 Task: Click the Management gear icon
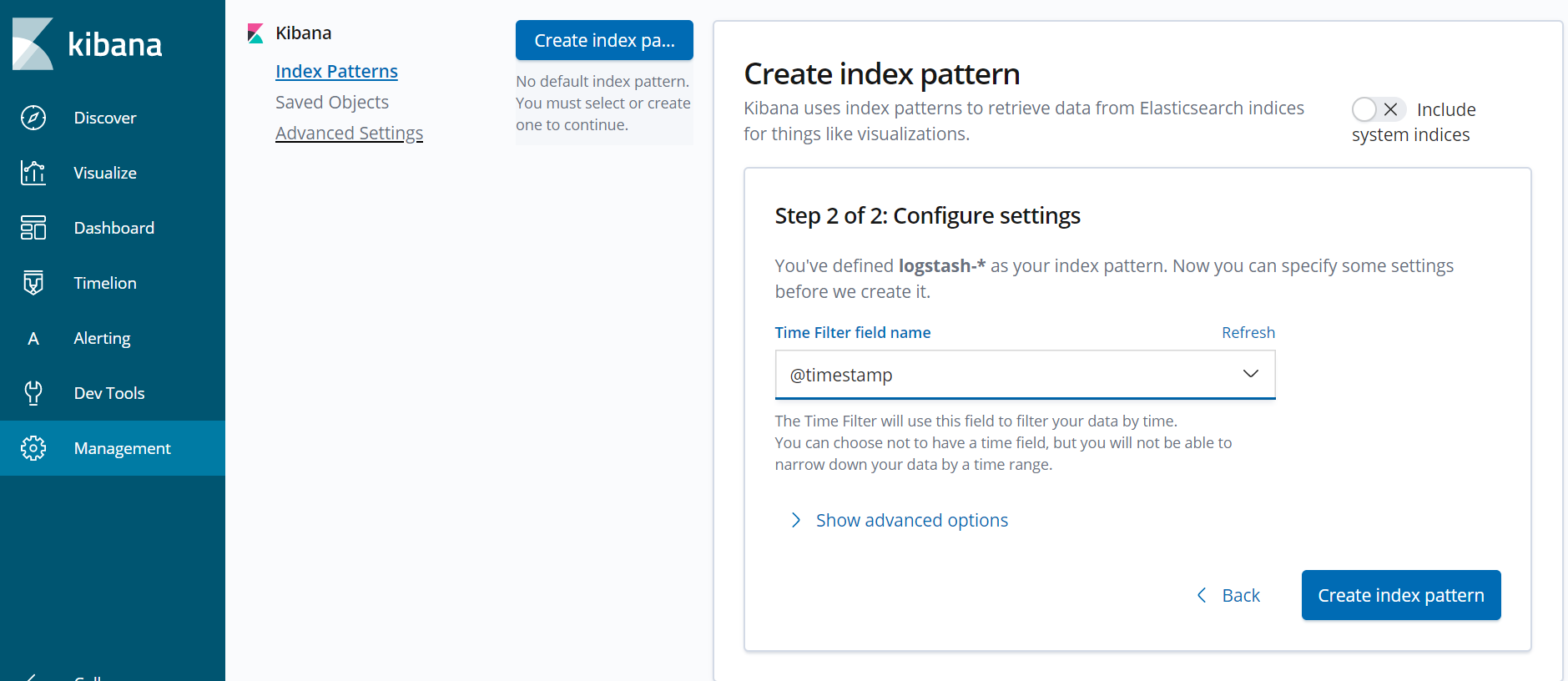pos(33,448)
